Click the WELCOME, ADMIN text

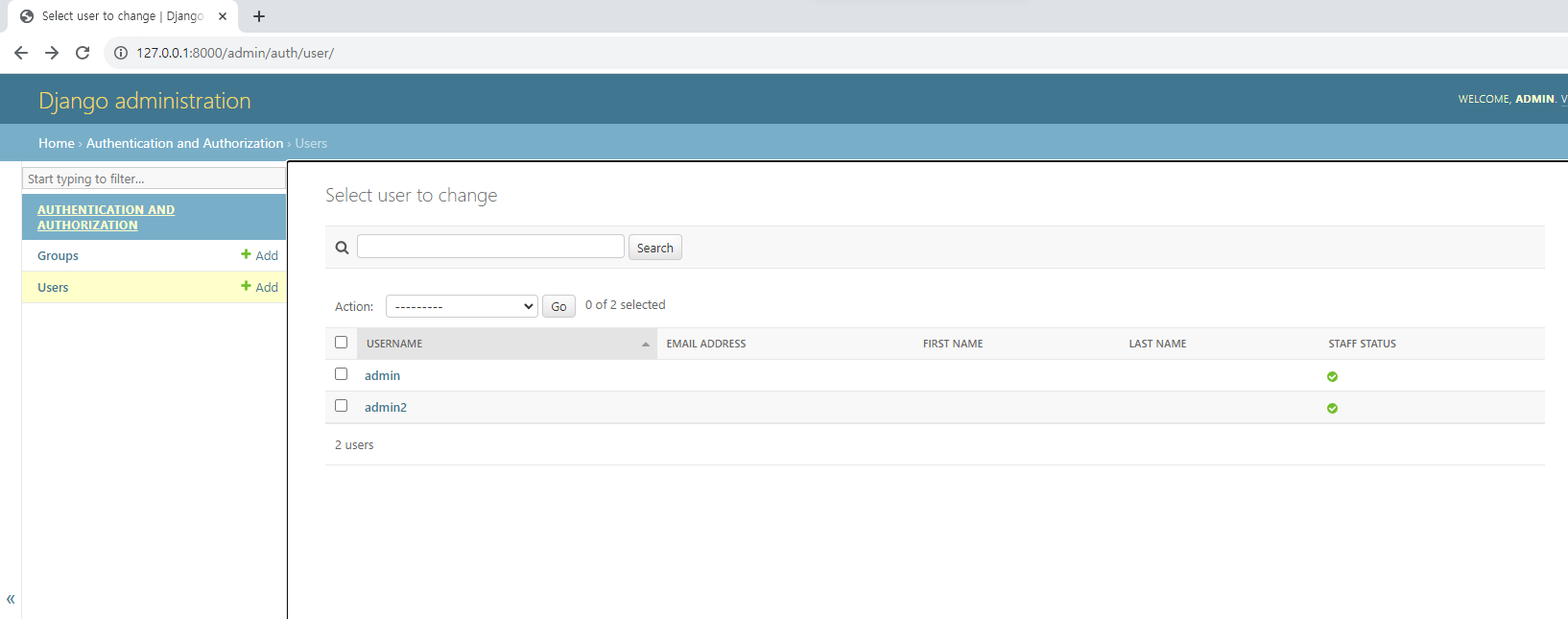tap(1507, 99)
